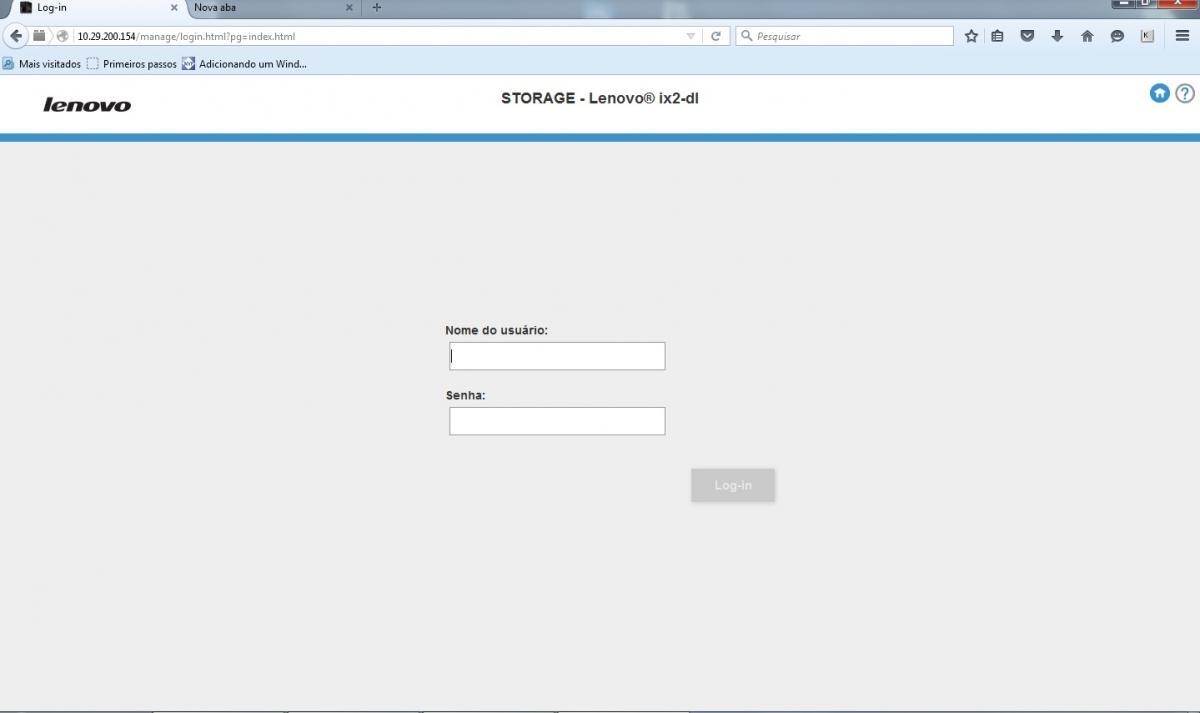Click the Log-in button
This screenshot has height=713, width=1200.
pos(733,485)
